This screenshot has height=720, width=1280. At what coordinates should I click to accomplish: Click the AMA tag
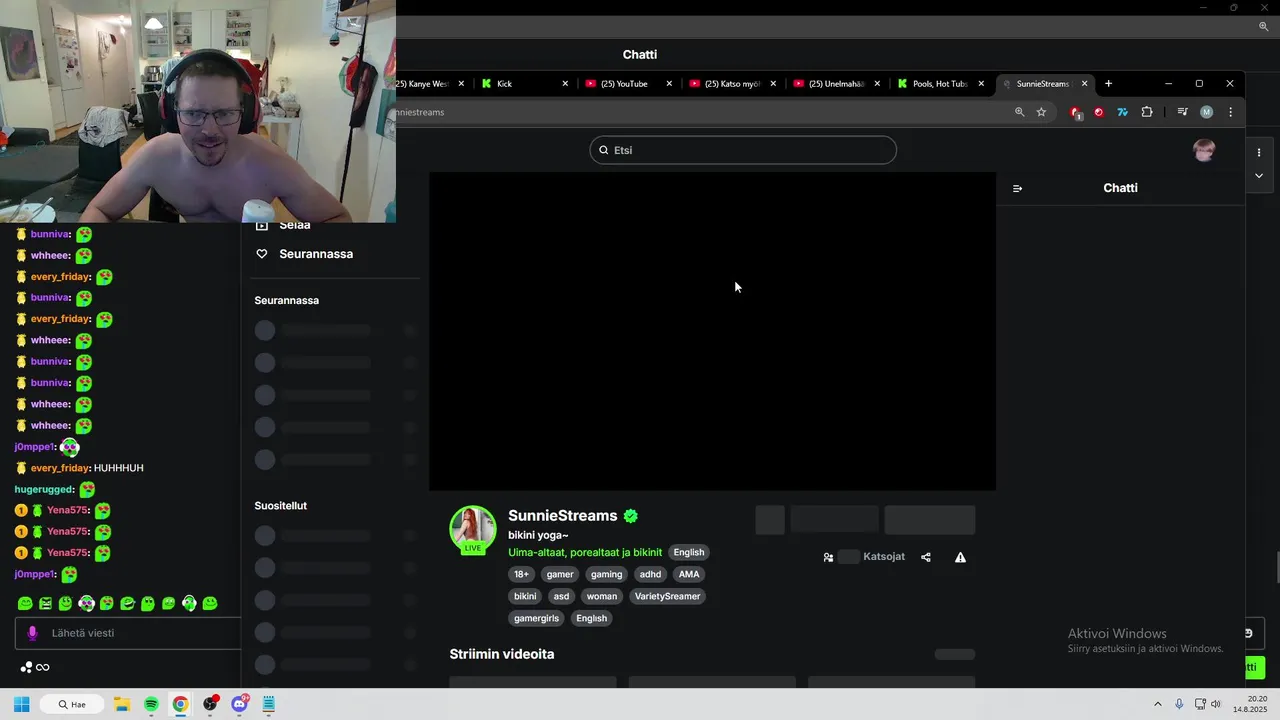click(689, 575)
